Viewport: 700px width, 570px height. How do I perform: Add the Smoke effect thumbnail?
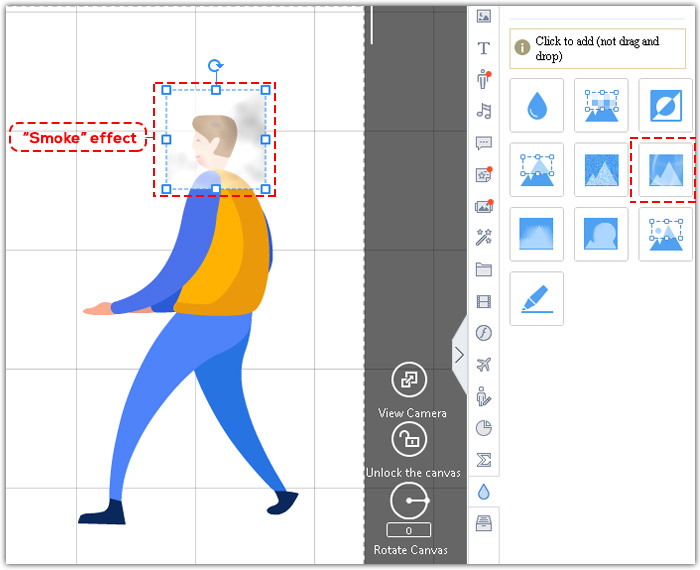click(x=666, y=170)
